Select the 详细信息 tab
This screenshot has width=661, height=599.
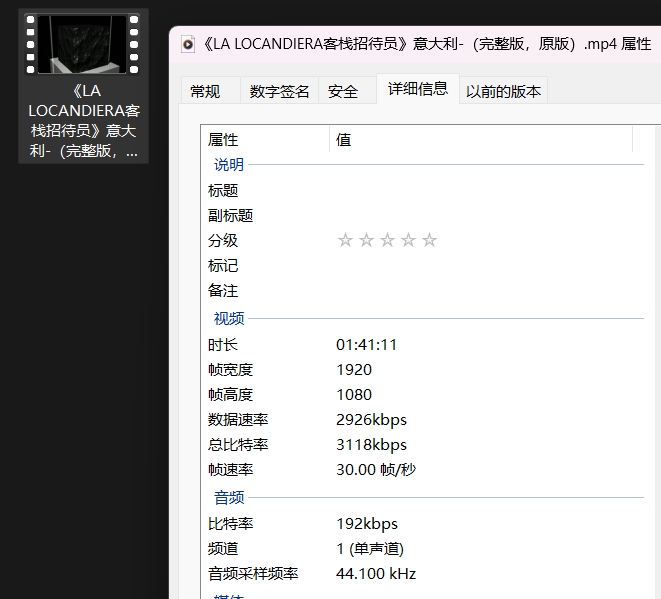coord(418,89)
